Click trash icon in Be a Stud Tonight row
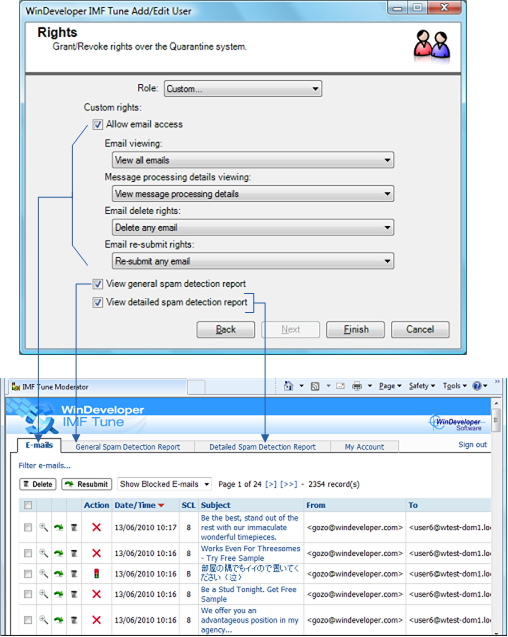Screen dimensions: 508x637 click(x=74, y=594)
